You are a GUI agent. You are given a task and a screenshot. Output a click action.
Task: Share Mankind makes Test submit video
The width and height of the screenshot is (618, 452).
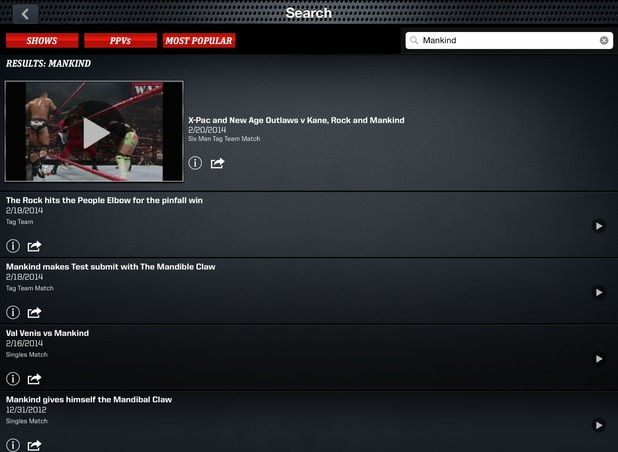coord(34,312)
